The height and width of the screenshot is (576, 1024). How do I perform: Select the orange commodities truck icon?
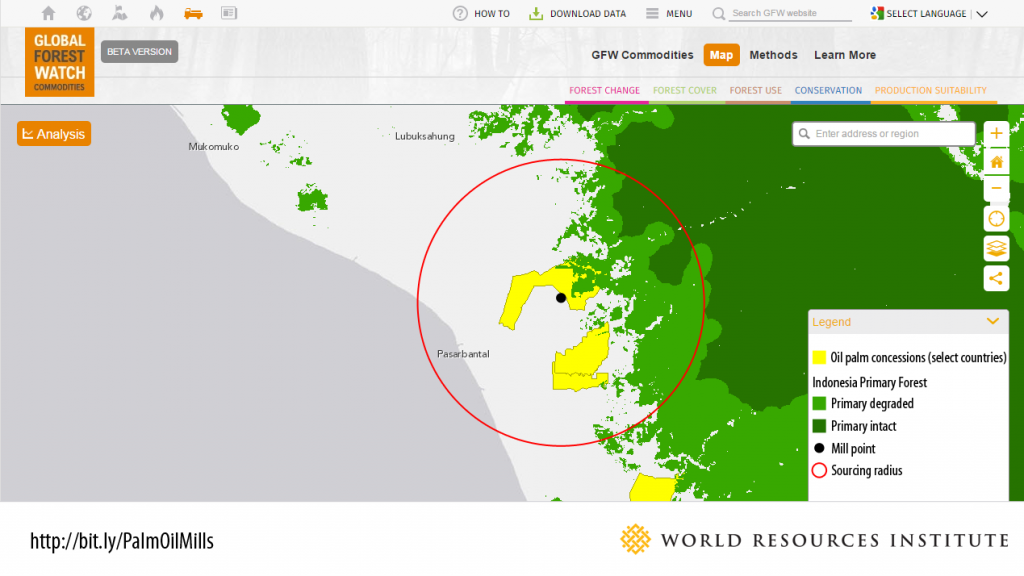click(x=193, y=13)
